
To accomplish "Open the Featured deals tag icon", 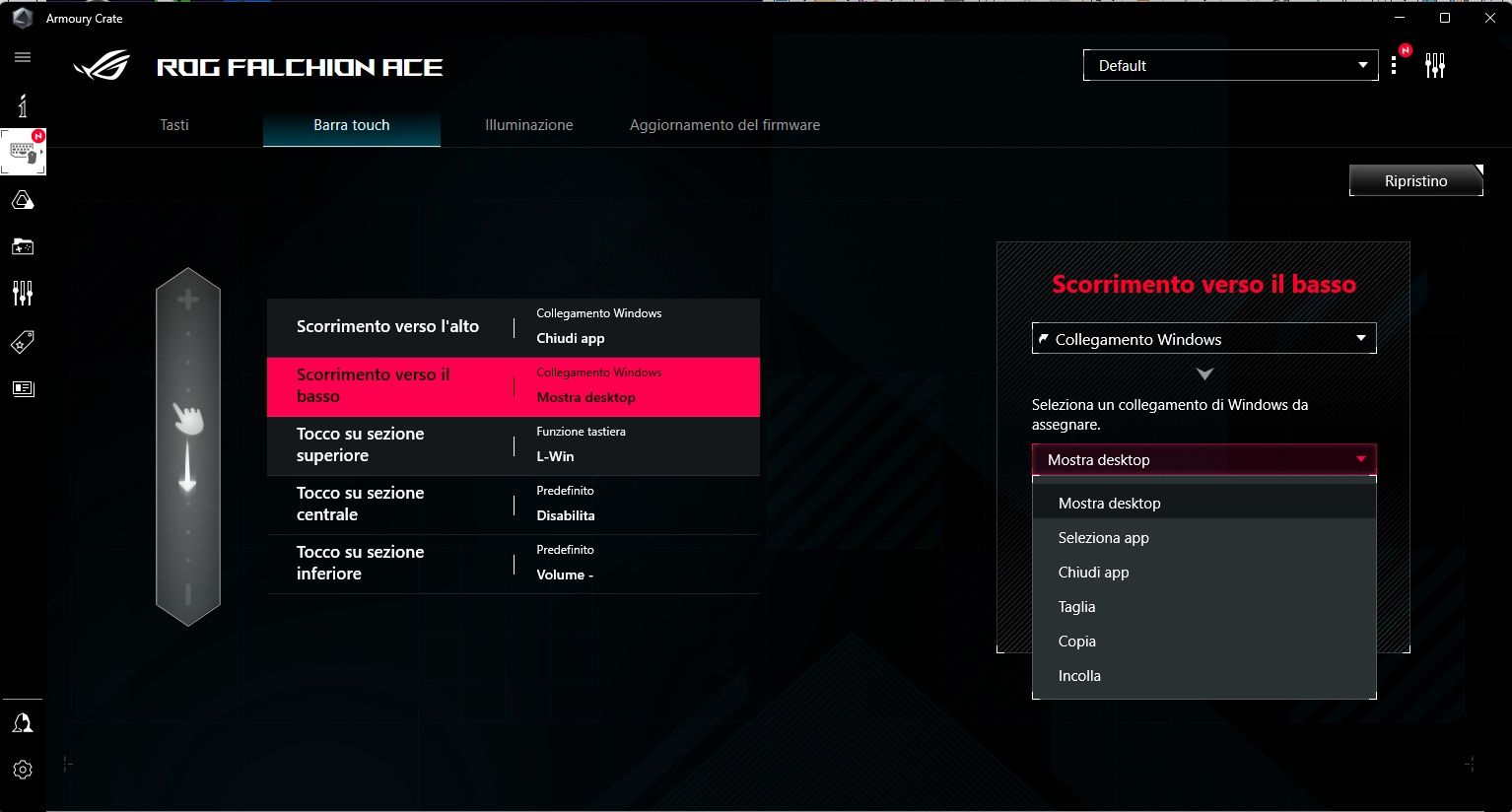I will pyautogui.click(x=23, y=342).
